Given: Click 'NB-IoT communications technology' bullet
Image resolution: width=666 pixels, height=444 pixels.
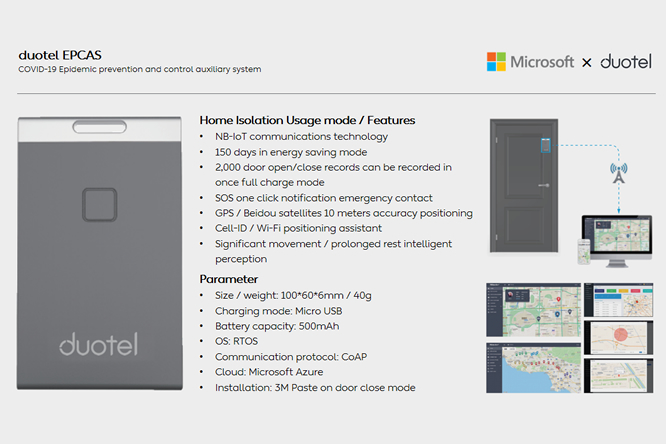Looking at the screenshot, I should pyautogui.click(x=301, y=136).
